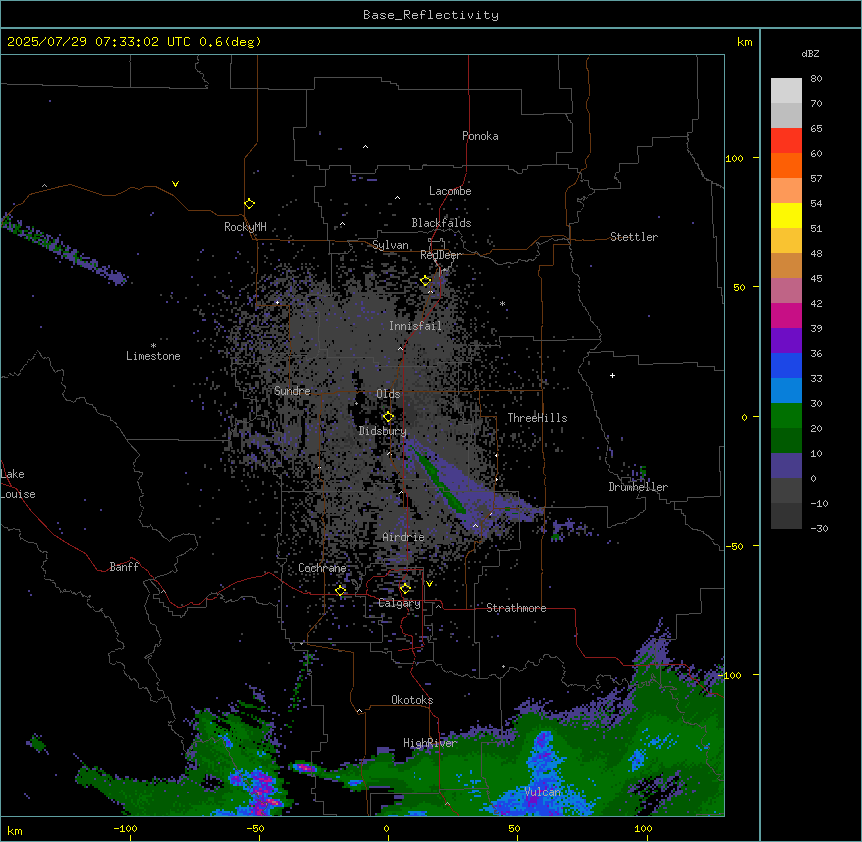Click the RockyMH label
The height and width of the screenshot is (842, 862).
click(245, 227)
